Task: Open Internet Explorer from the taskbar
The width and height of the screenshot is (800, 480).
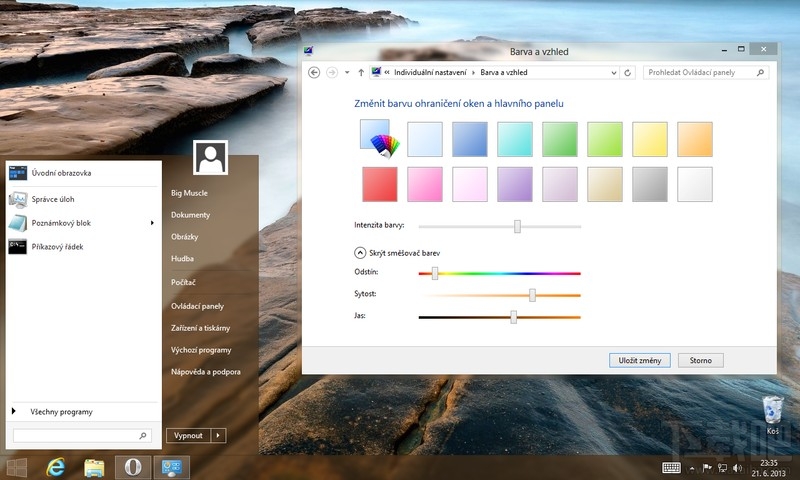Action: (55, 467)
